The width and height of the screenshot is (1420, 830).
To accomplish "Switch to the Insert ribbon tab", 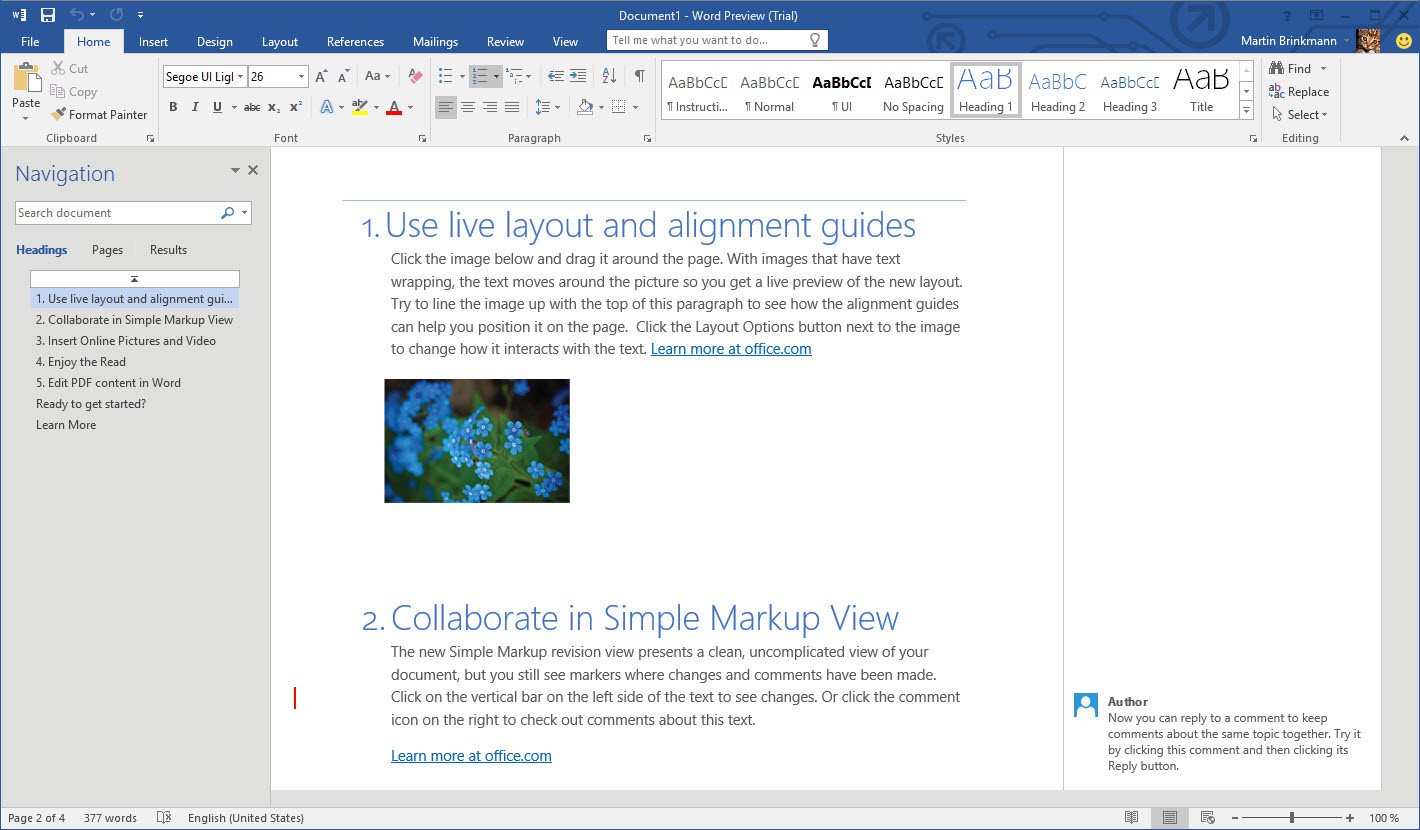I will [152, 41].
